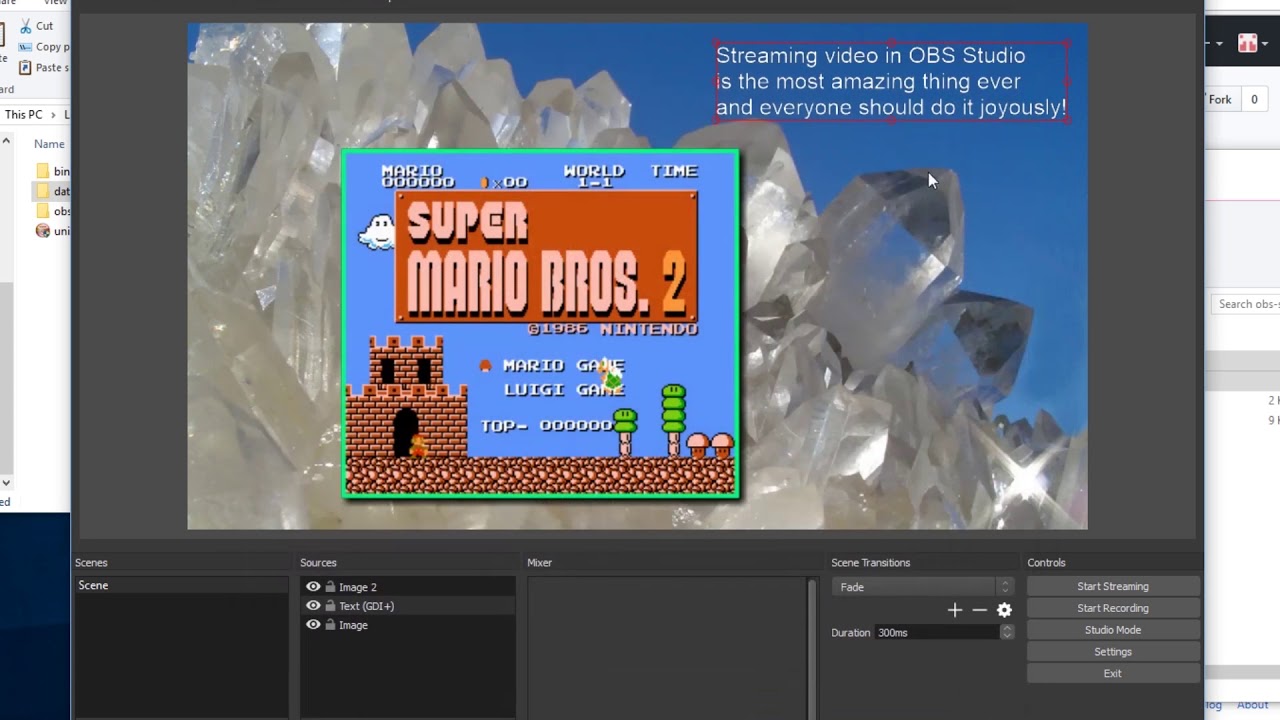Click the Copy path icon in File Explorer
The height and width of the screenshot is (720, 1280).
26,47
